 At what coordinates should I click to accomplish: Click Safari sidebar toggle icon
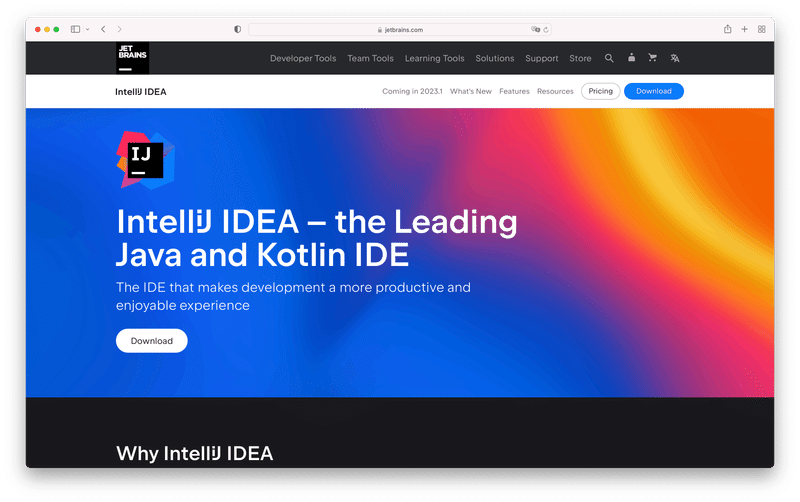click(x=76, y=30)
